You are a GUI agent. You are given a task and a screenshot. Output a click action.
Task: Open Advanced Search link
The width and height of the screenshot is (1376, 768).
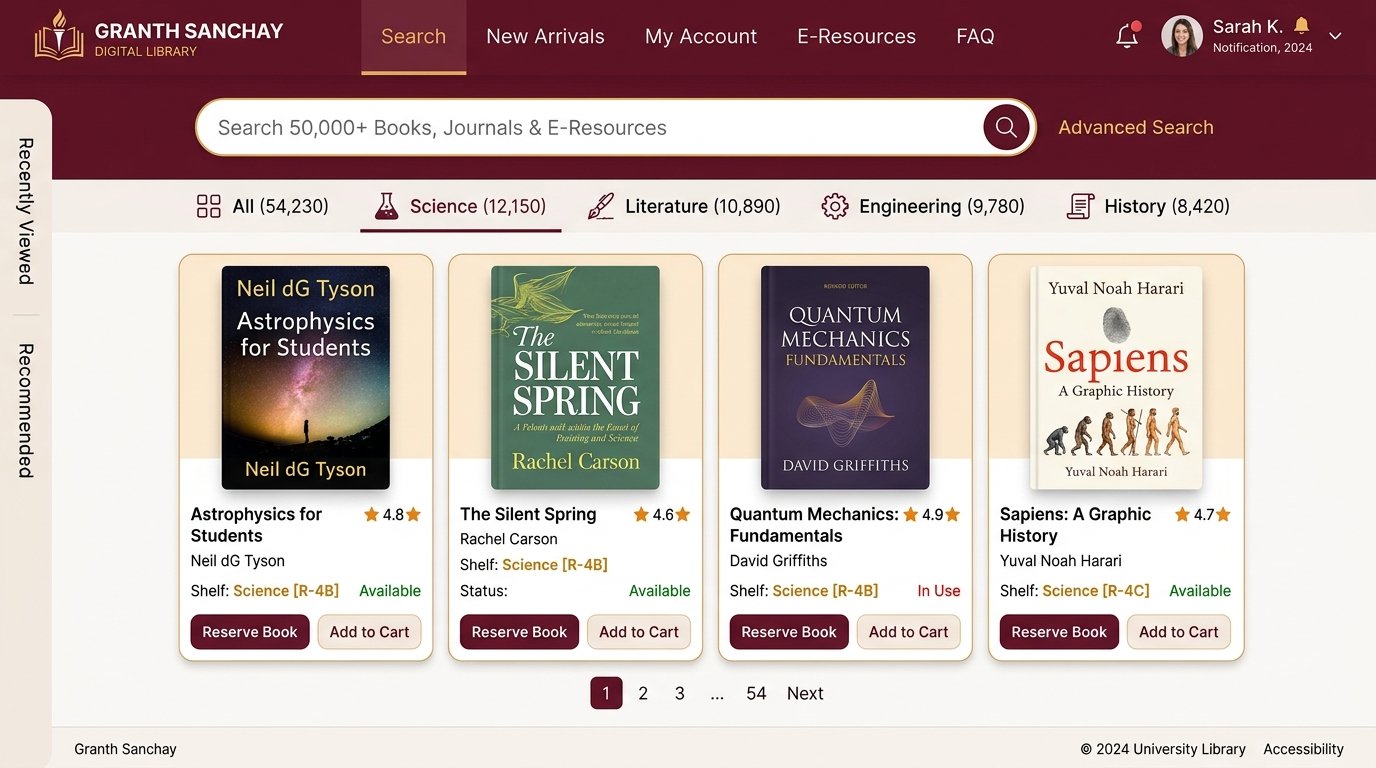click(1136, 127)
